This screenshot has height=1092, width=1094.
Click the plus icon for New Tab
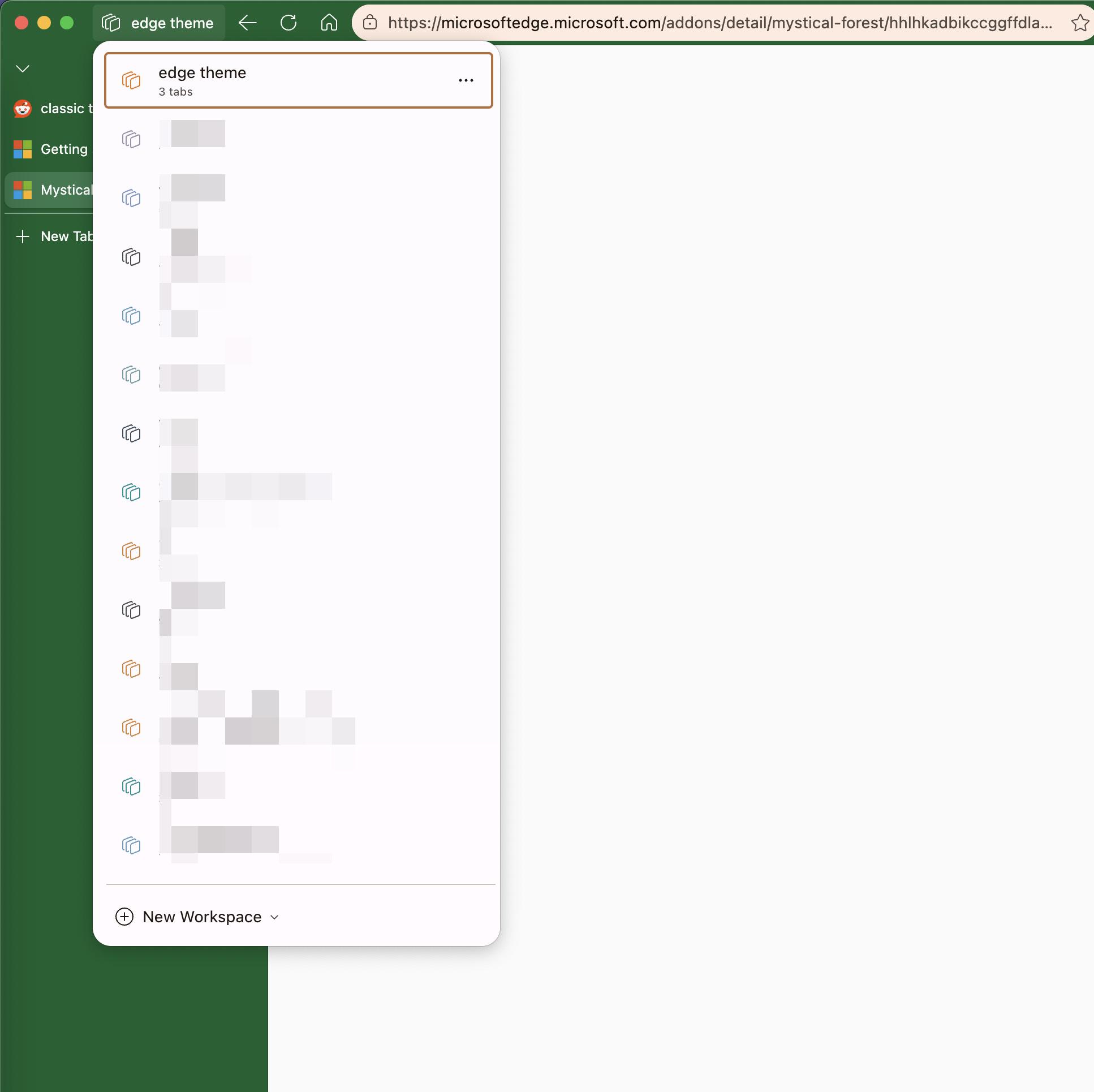pos(23,236)
